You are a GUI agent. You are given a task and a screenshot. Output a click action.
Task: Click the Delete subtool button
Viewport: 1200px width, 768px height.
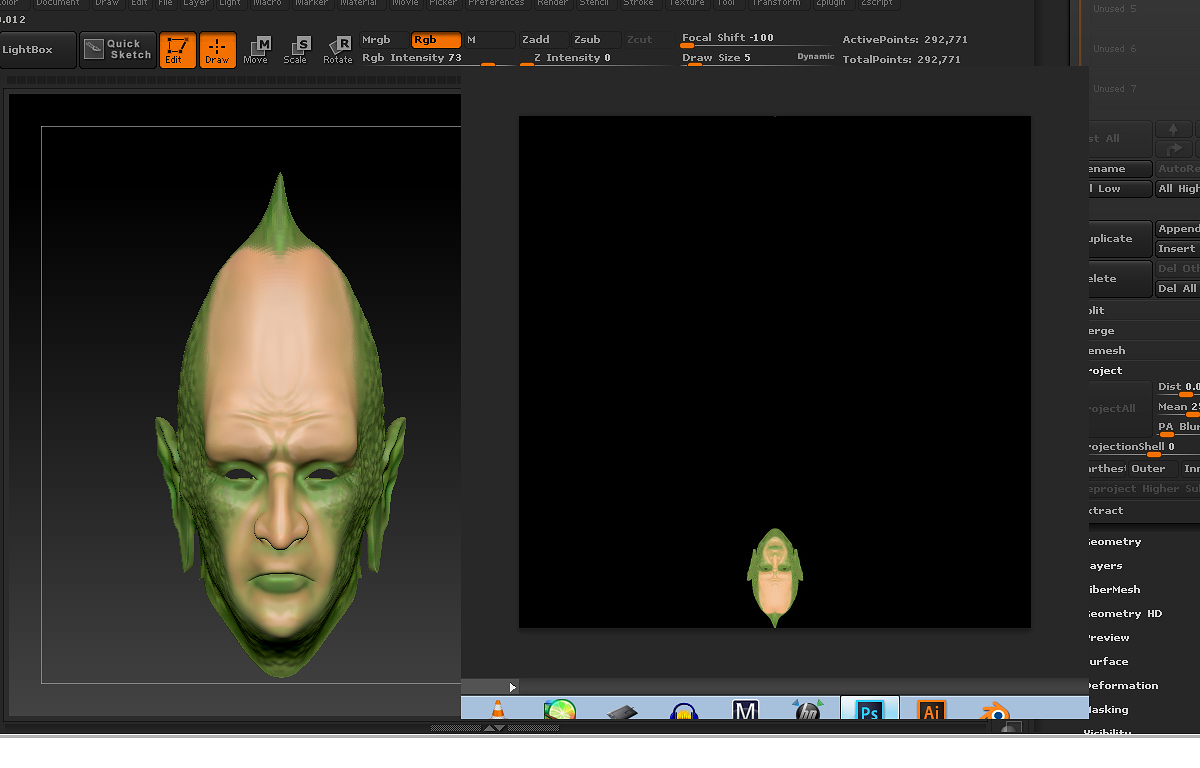[x=1120, y=279]
